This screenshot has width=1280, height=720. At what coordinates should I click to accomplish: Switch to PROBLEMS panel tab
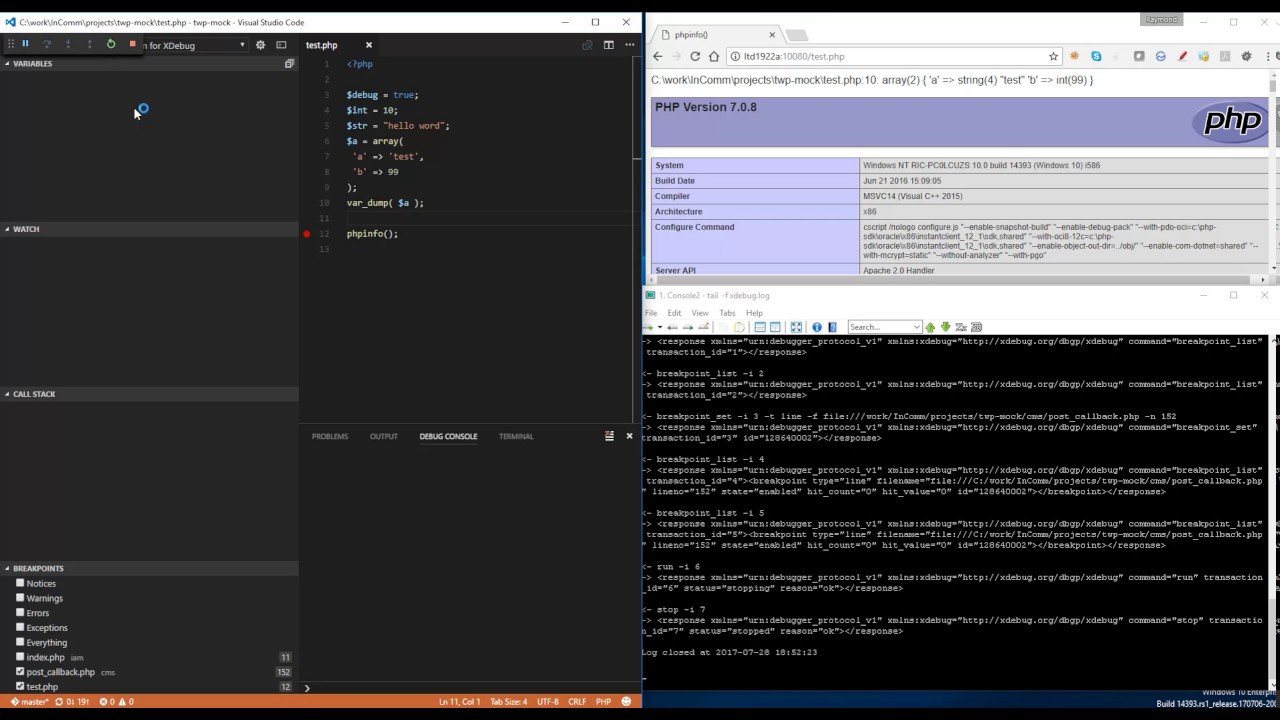[x=330, y=436]
